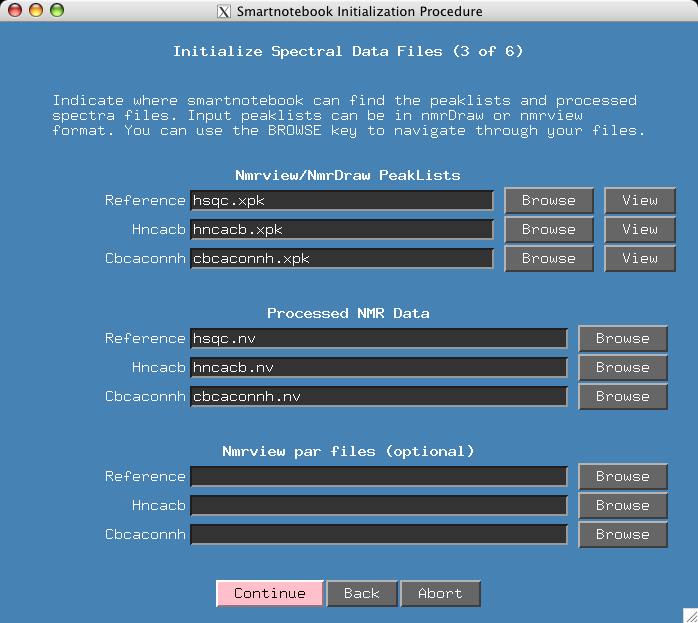Browse for Hncacb Nmrview par file
The image size is (698, 623).
click(x=622, y=505)
